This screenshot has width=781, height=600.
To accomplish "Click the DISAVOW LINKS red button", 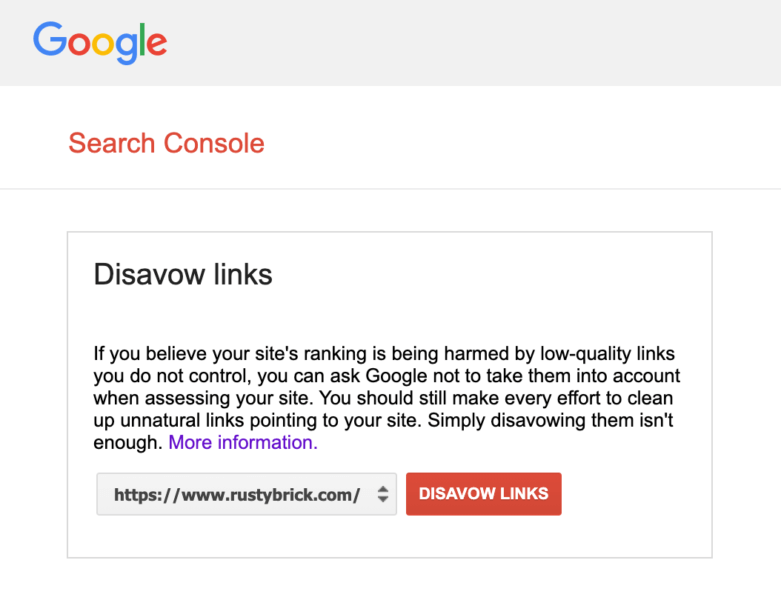I will 484,493.
